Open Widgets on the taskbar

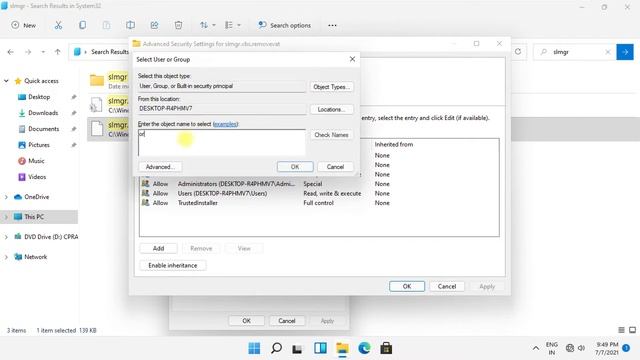320,348
